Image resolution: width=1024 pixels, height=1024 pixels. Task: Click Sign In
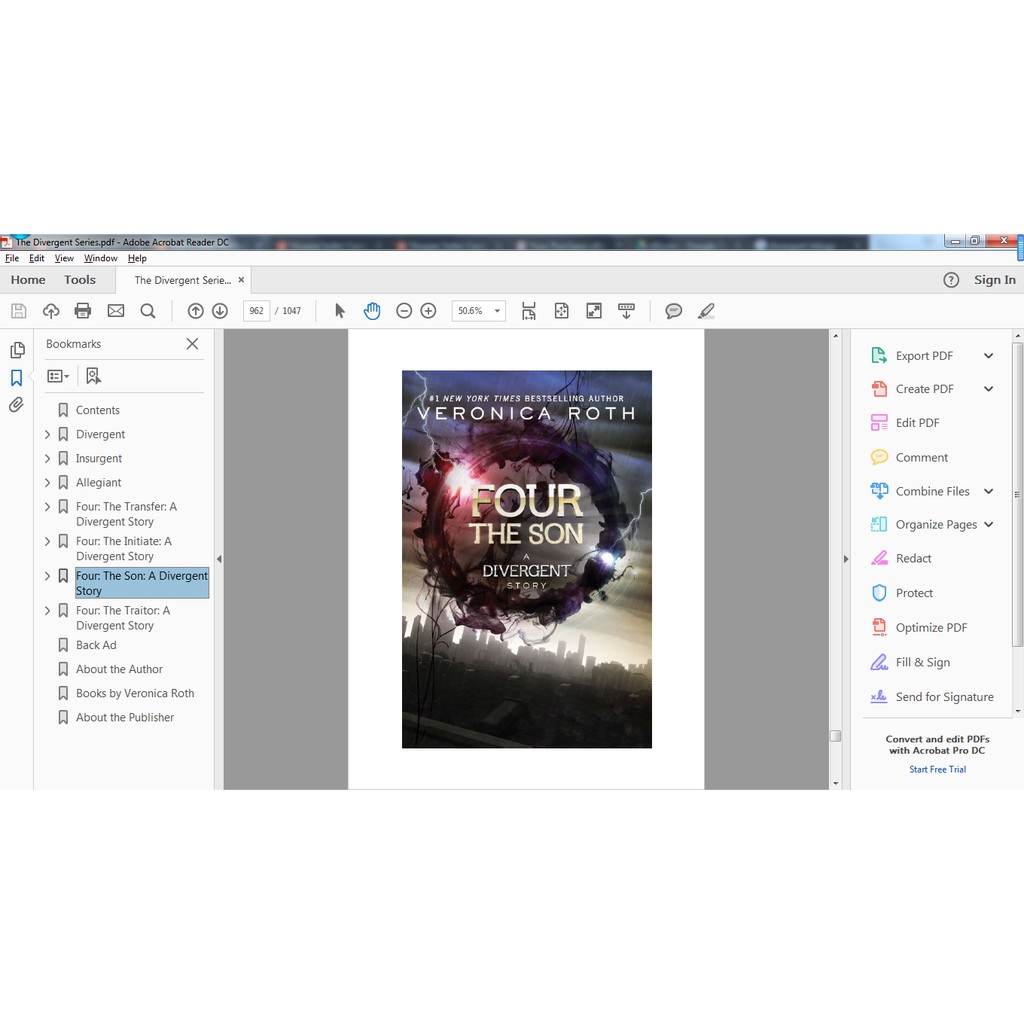[994, 280]
